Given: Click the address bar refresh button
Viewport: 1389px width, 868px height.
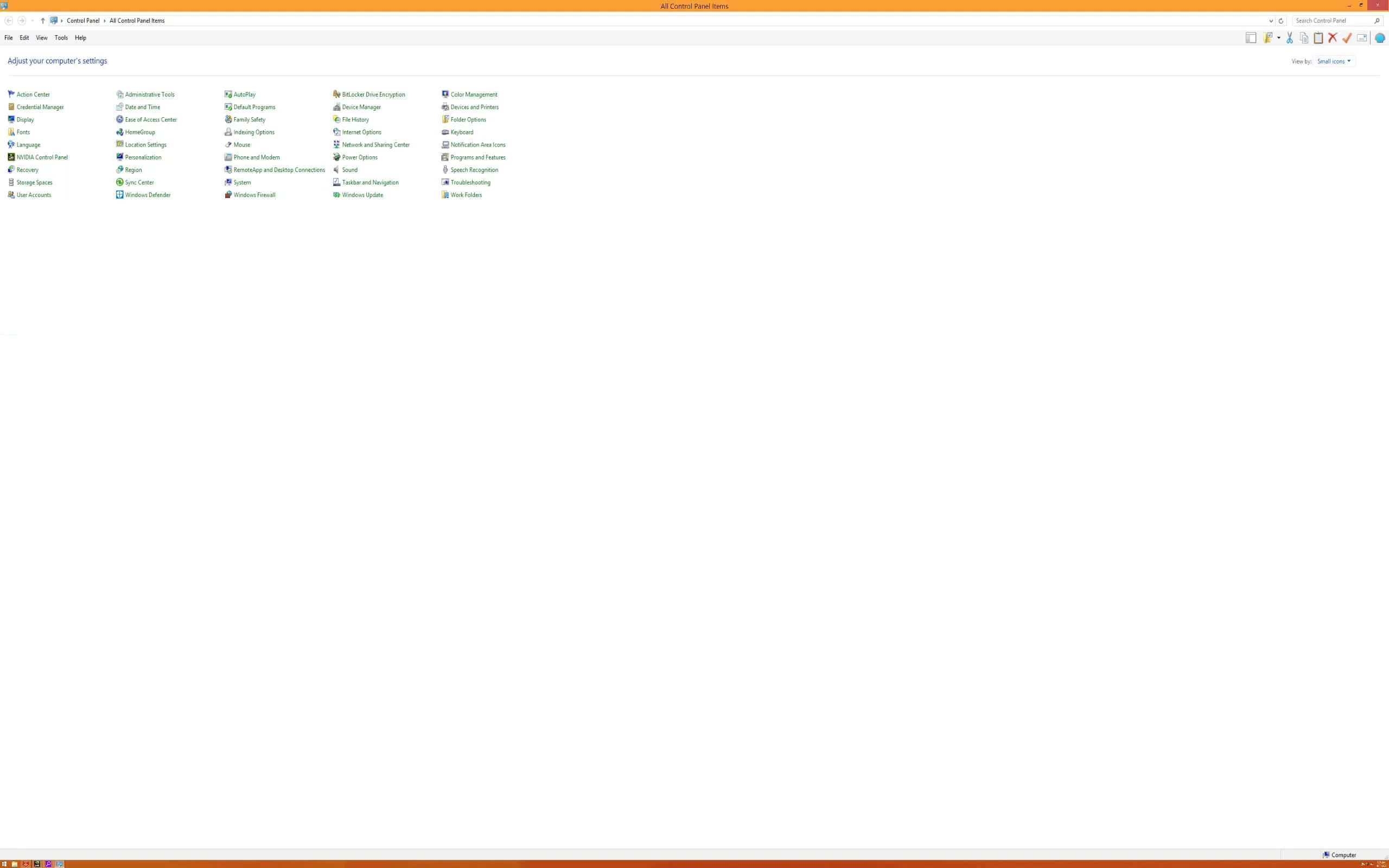Looking at the screenshot, I should pyautogui.click(x=1280, y=21).
